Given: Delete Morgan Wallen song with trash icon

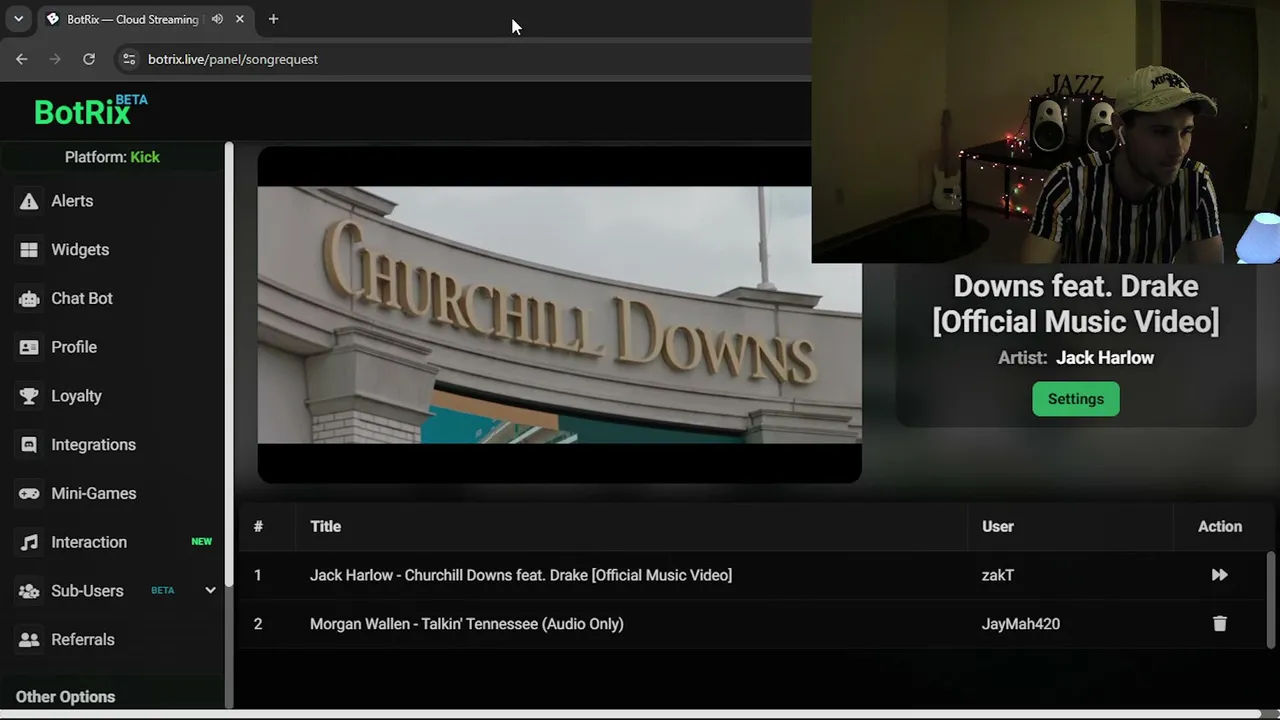Looking at the screenshot, I should point(1219,624).
